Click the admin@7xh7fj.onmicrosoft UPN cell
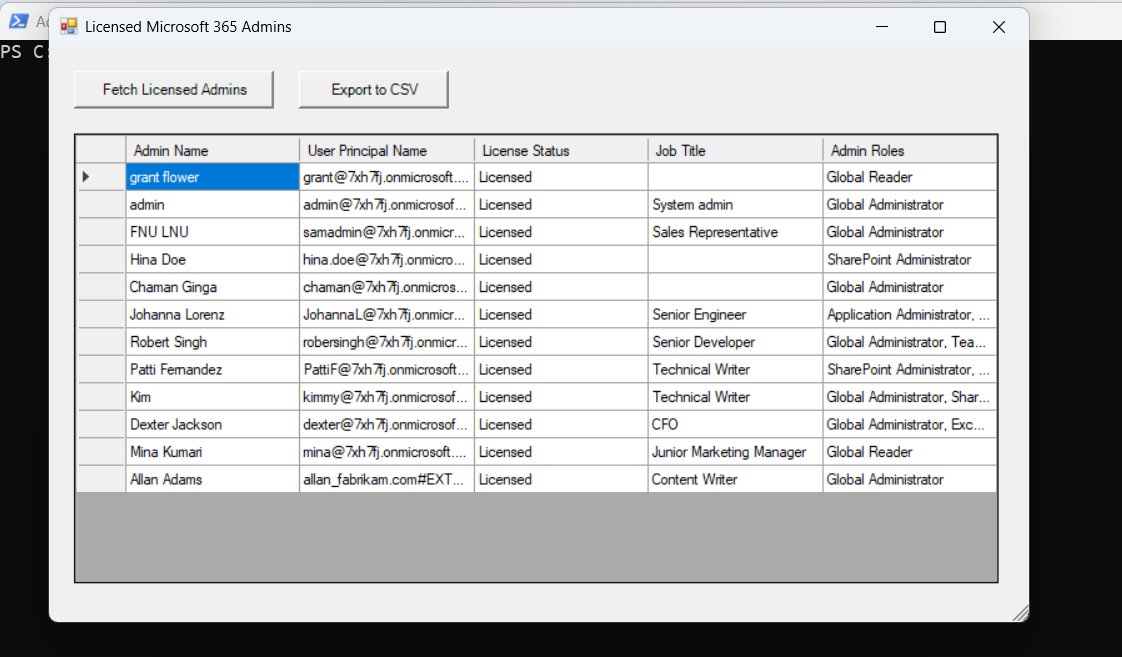 pos(386,205)
